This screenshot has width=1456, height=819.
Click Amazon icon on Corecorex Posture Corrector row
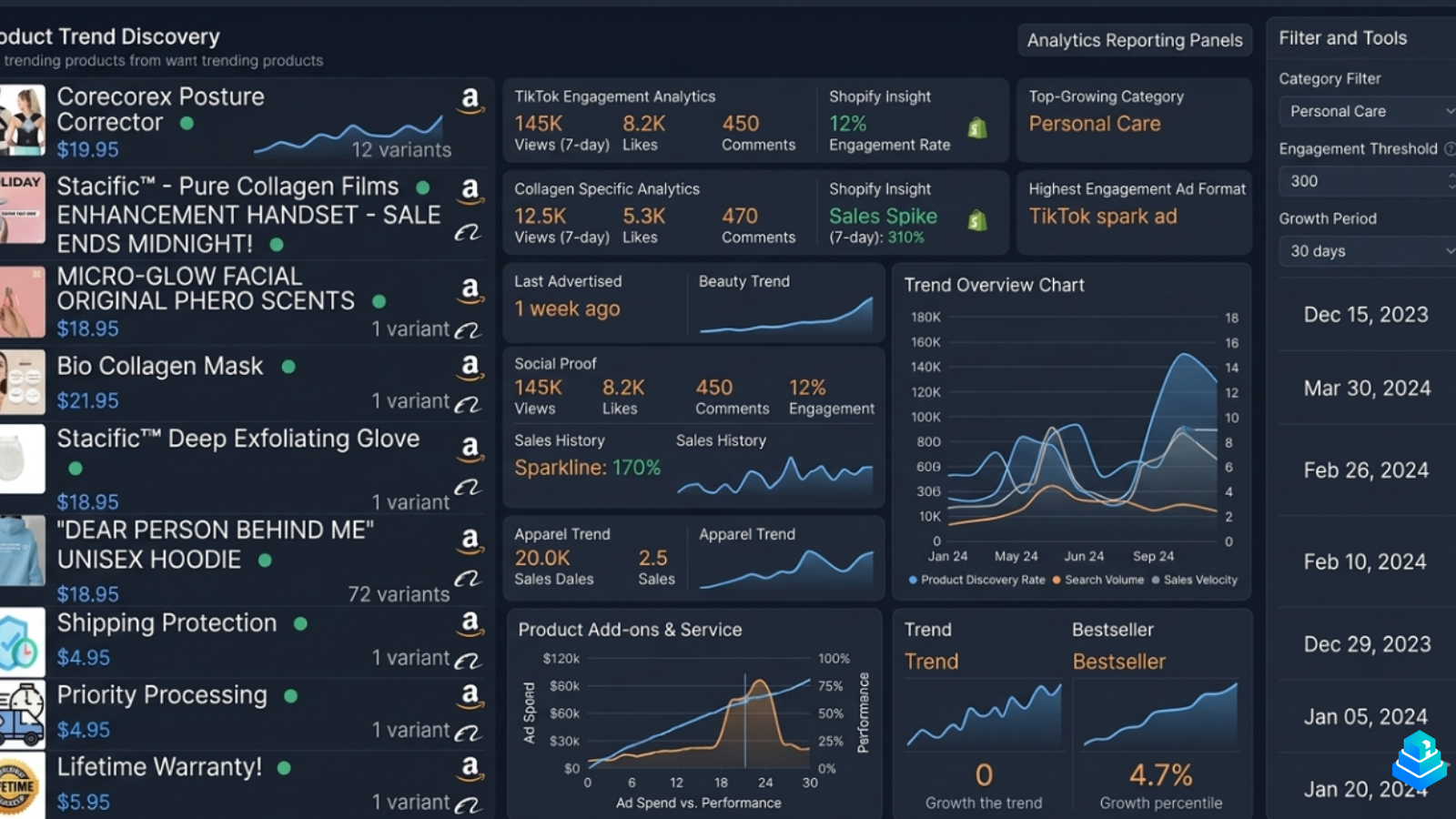point(470,99)
